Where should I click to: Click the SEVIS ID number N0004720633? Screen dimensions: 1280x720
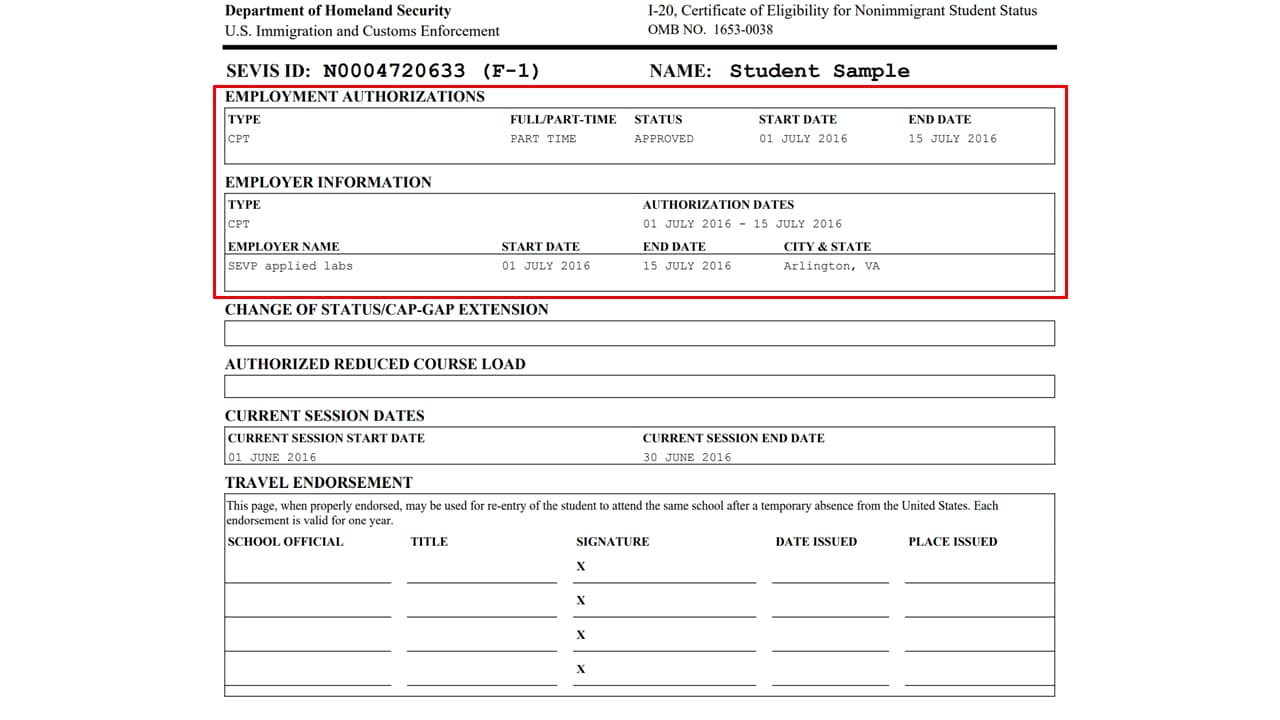392,70
